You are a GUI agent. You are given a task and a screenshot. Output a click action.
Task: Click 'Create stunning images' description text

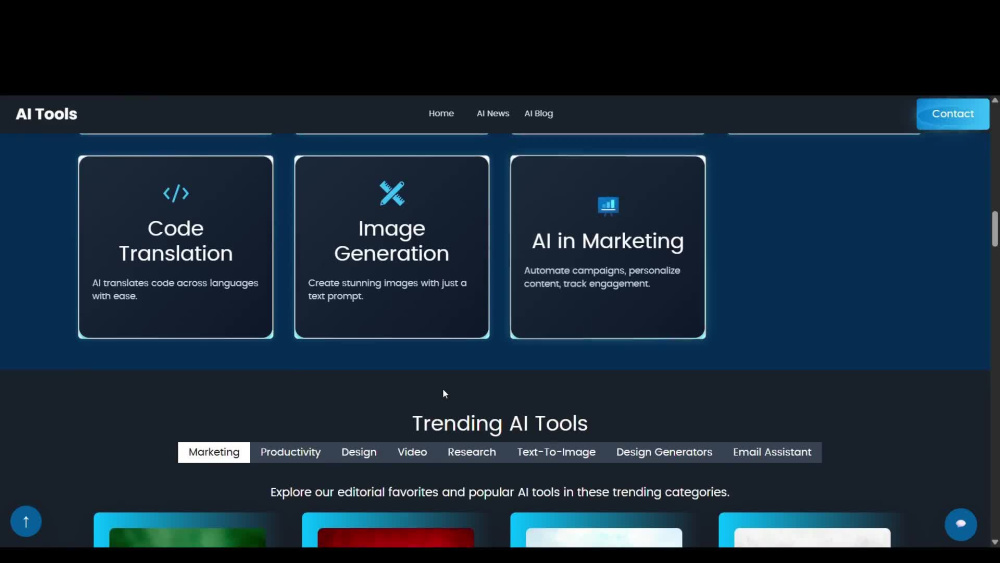pos(388,289)
